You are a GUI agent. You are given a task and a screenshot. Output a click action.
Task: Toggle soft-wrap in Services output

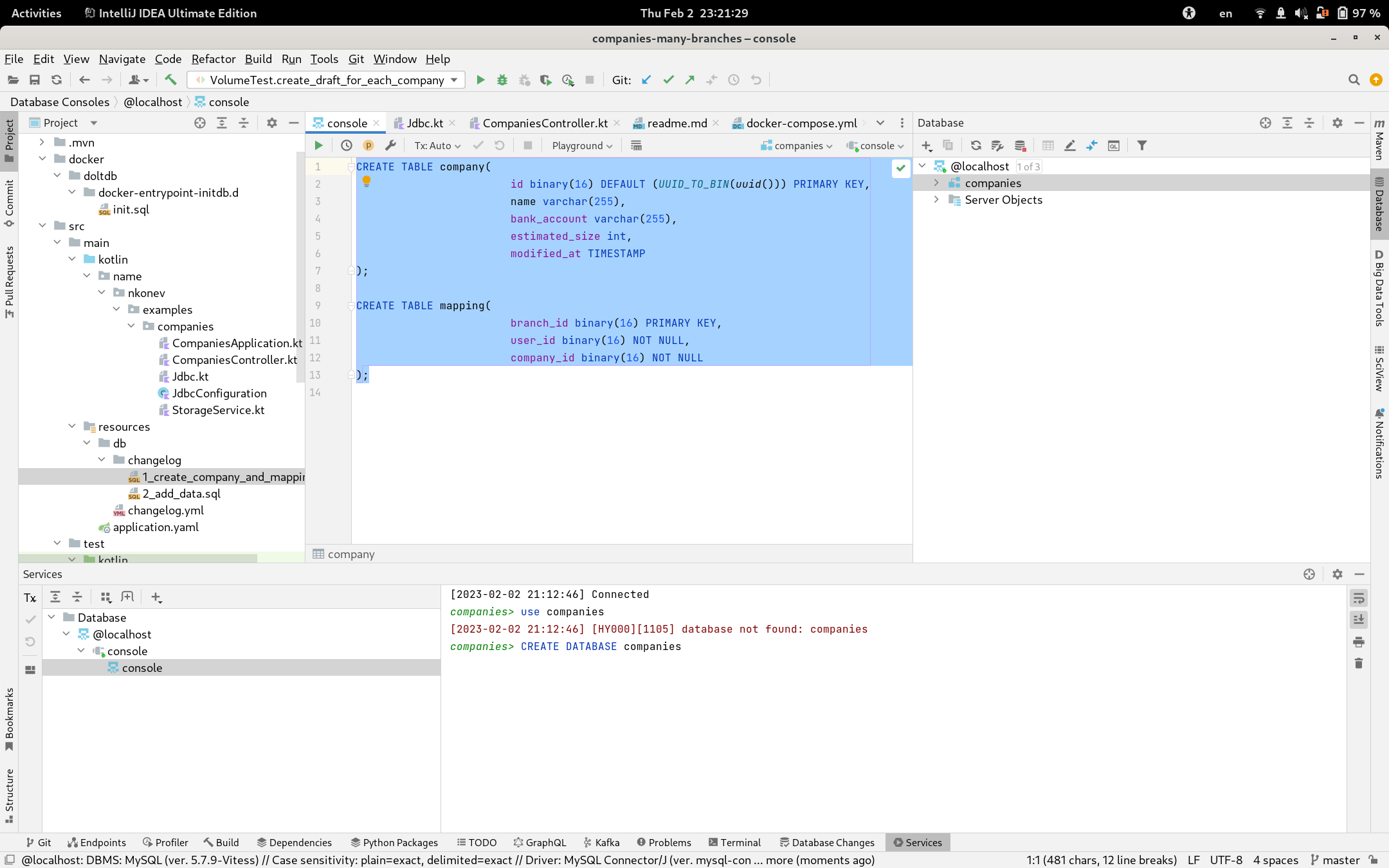pos(1359,597)
